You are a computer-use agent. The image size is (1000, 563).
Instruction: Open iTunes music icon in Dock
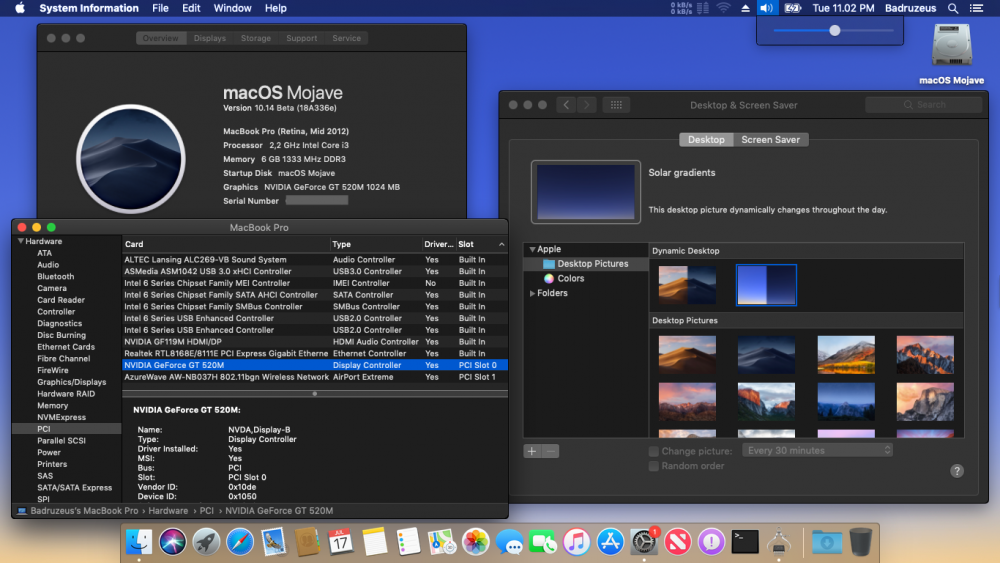[x=577, y=541]
